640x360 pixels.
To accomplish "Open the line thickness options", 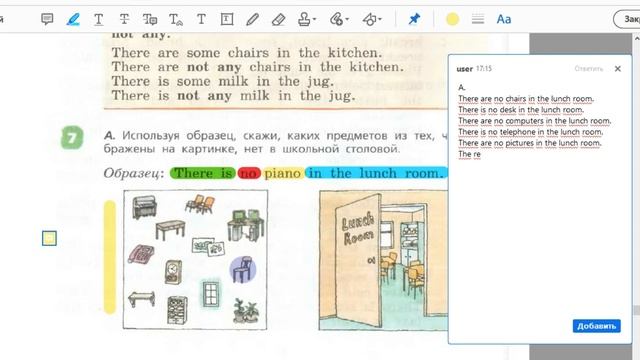I will [x=478, y=19].
